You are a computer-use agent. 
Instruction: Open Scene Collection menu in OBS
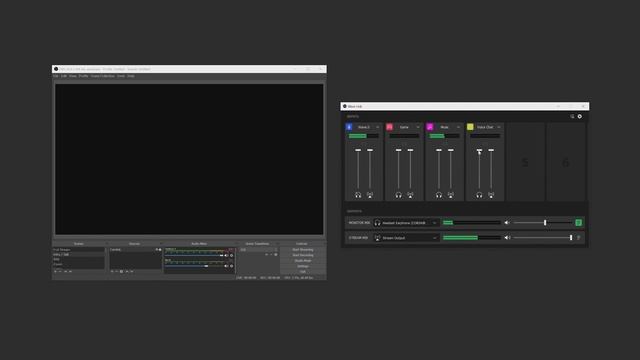coord(102,76)
